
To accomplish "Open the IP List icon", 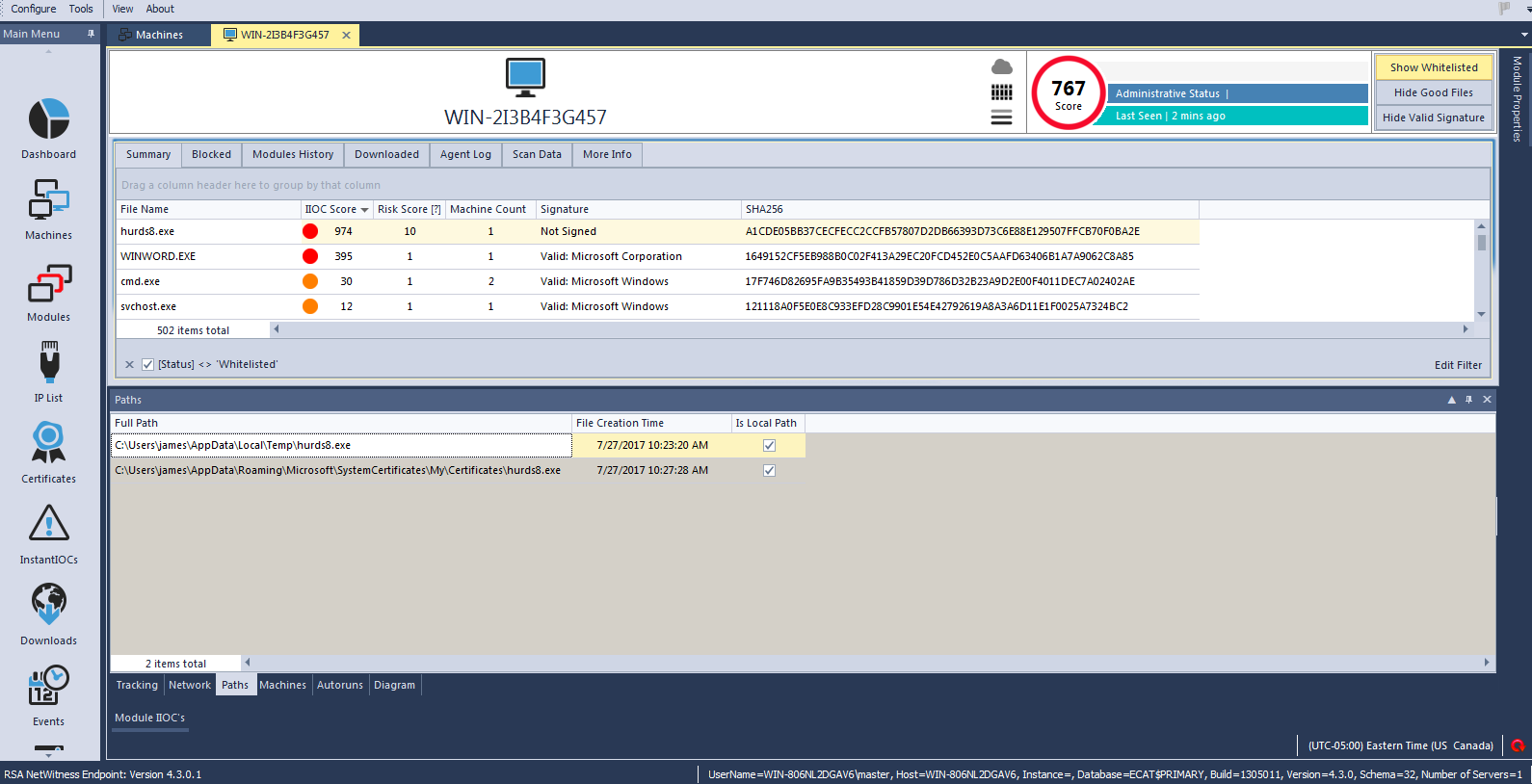I will click(x=48, y=364).
